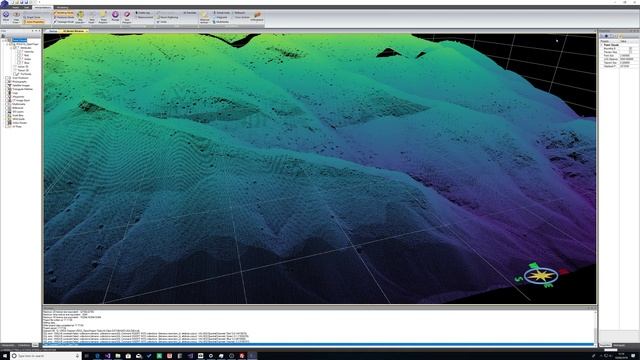The width and height of the screenshot is (640, 360).
Task: Click the compass rose in the 3D view
Action: [541, 276]
